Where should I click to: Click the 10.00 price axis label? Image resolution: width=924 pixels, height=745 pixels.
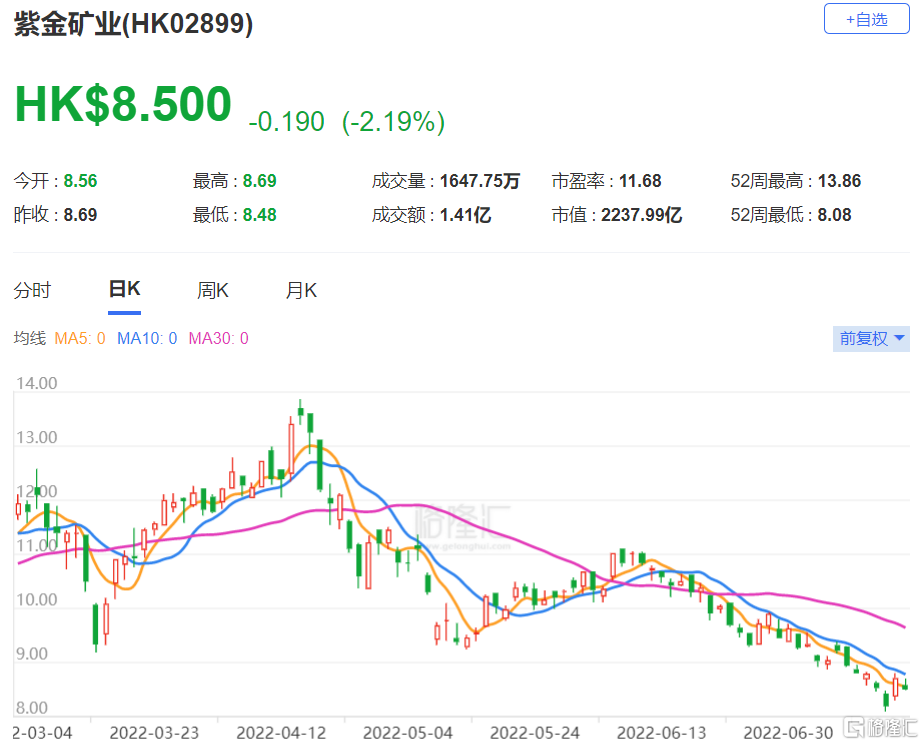[x=37, y=600]
